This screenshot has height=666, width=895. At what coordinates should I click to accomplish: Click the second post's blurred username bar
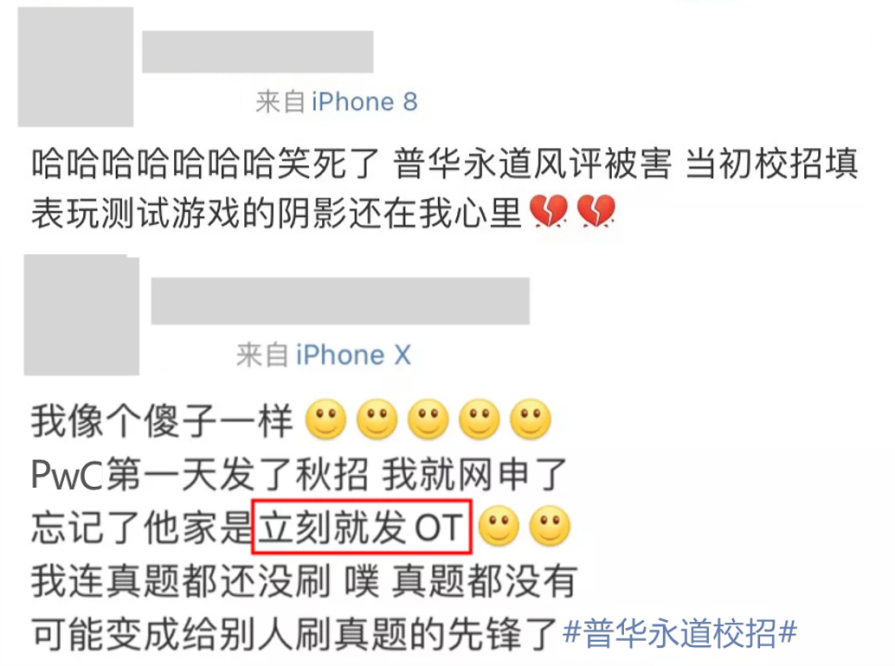(340, 301)
